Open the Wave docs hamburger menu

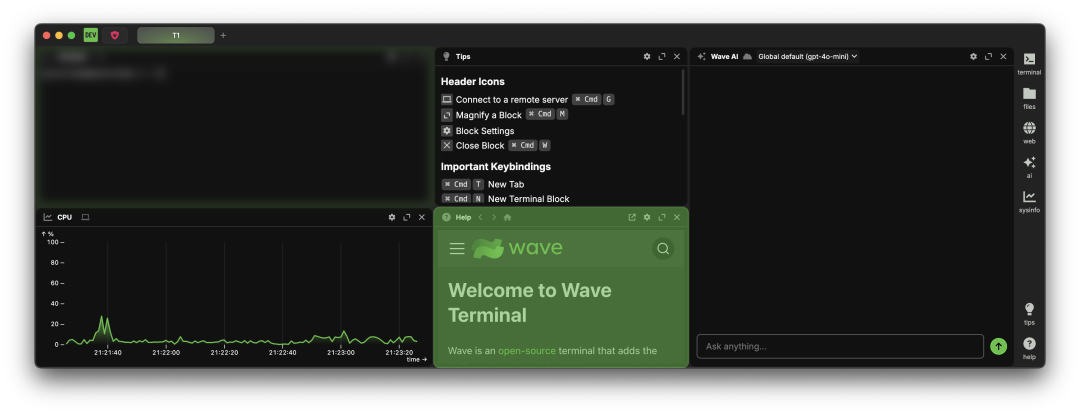457,249
